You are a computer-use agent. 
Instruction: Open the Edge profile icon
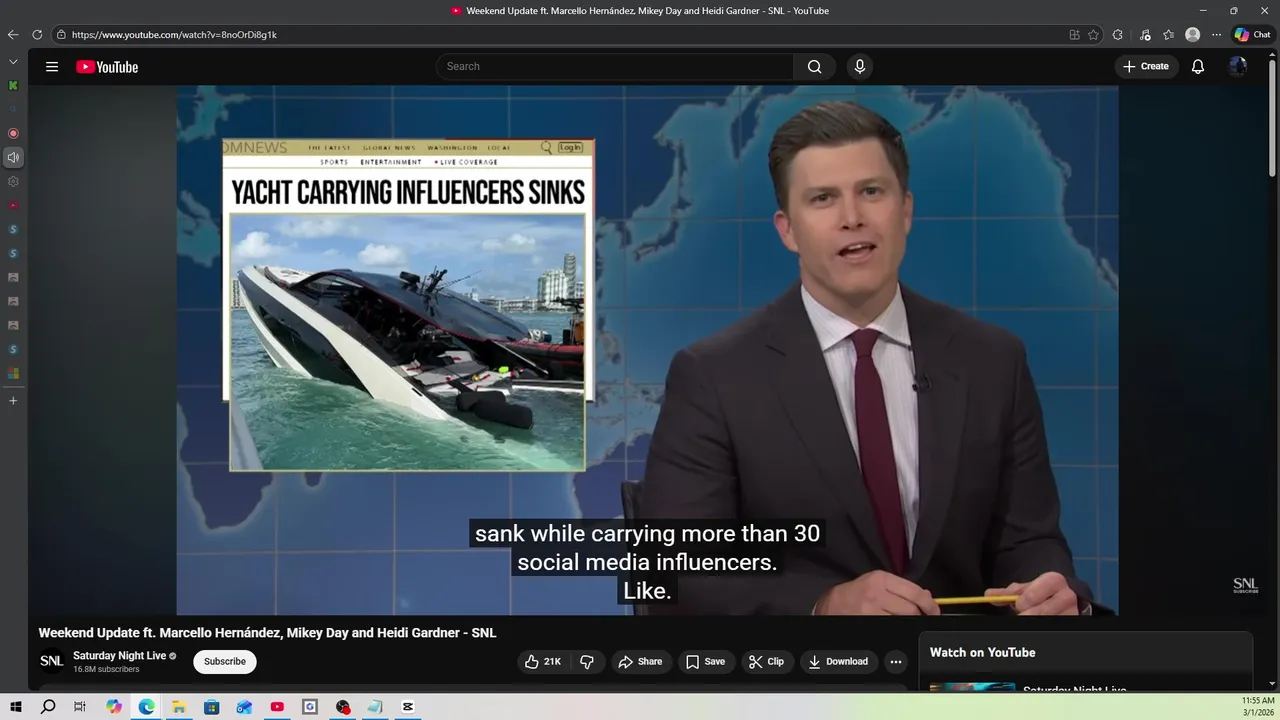(1192, 34)
